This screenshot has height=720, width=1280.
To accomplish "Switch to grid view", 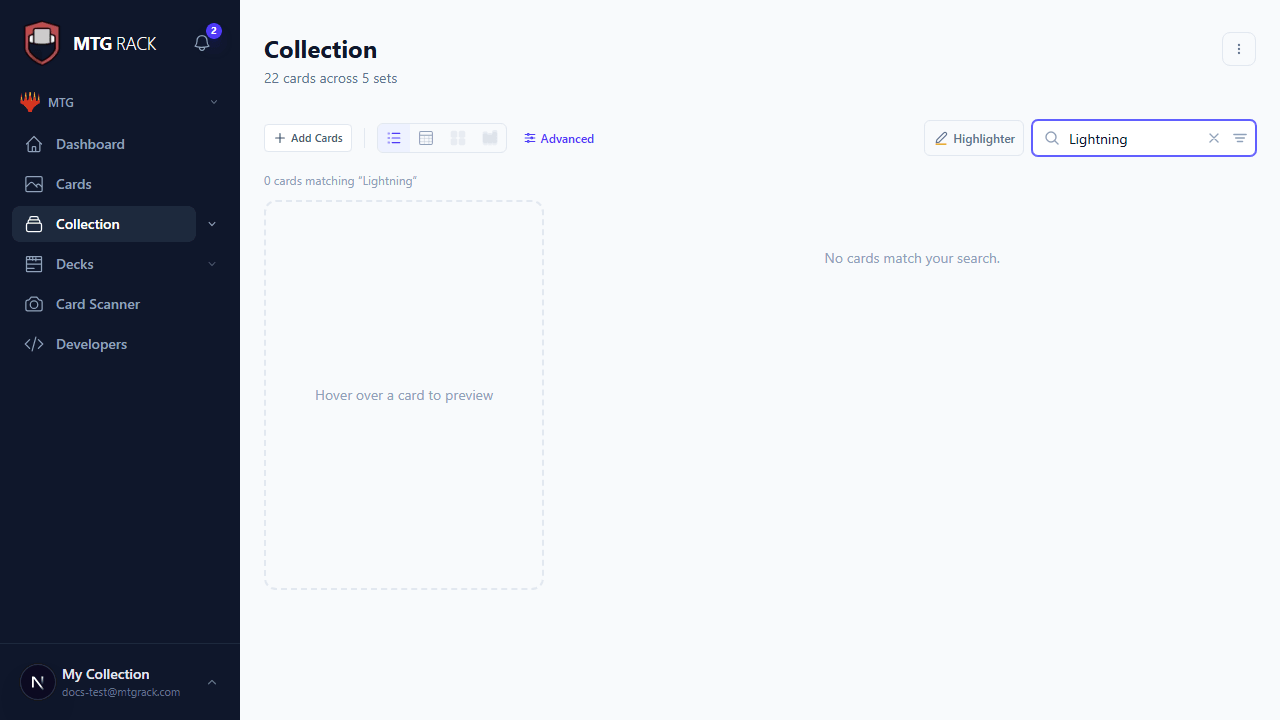I will click(458, 138).
